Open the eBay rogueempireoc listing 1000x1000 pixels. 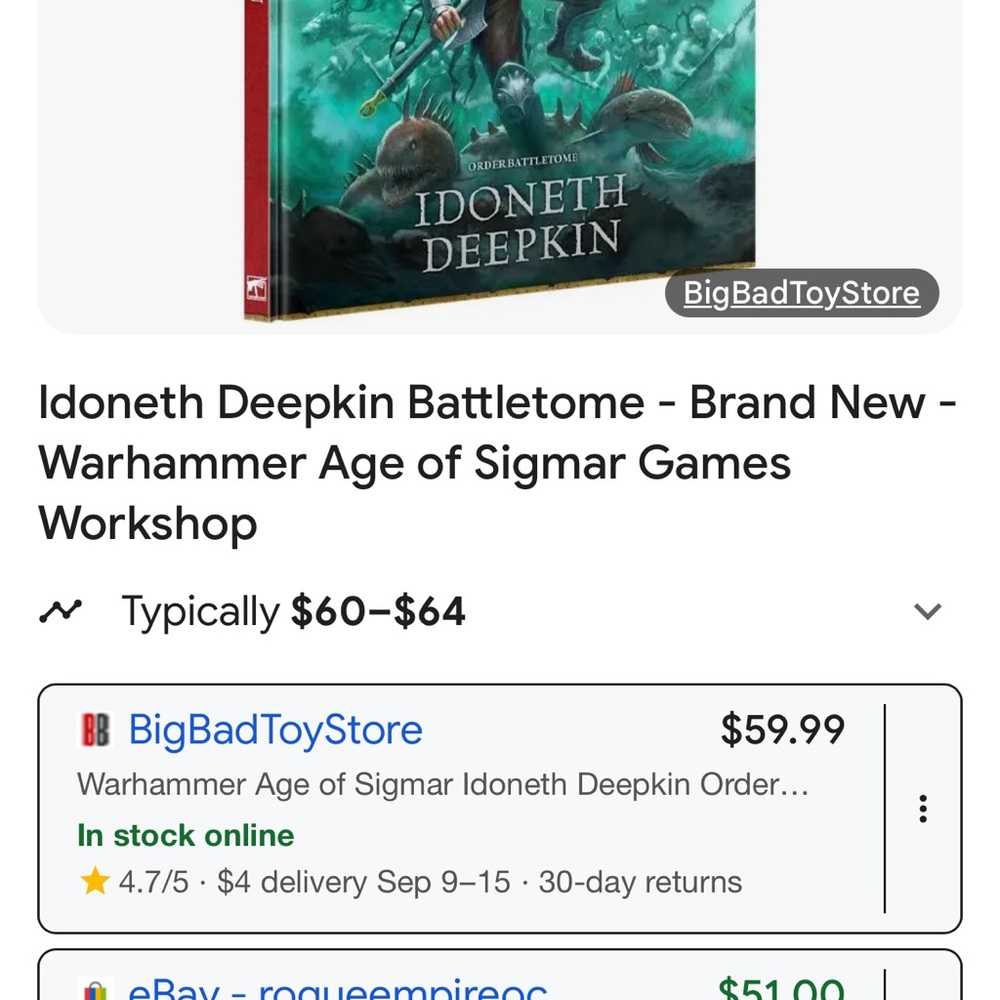tap(330, 988)
